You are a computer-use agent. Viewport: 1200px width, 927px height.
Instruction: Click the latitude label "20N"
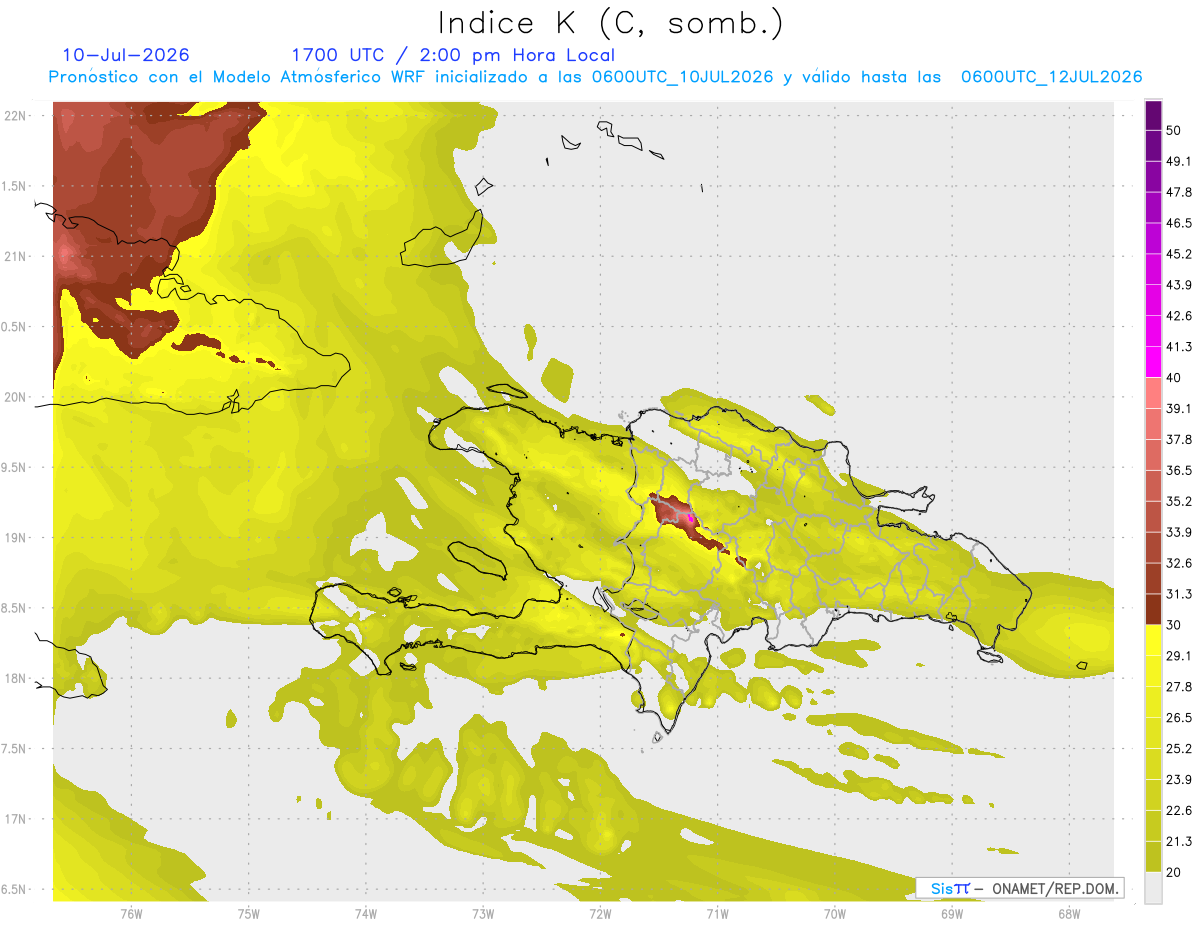coord(17,397)
